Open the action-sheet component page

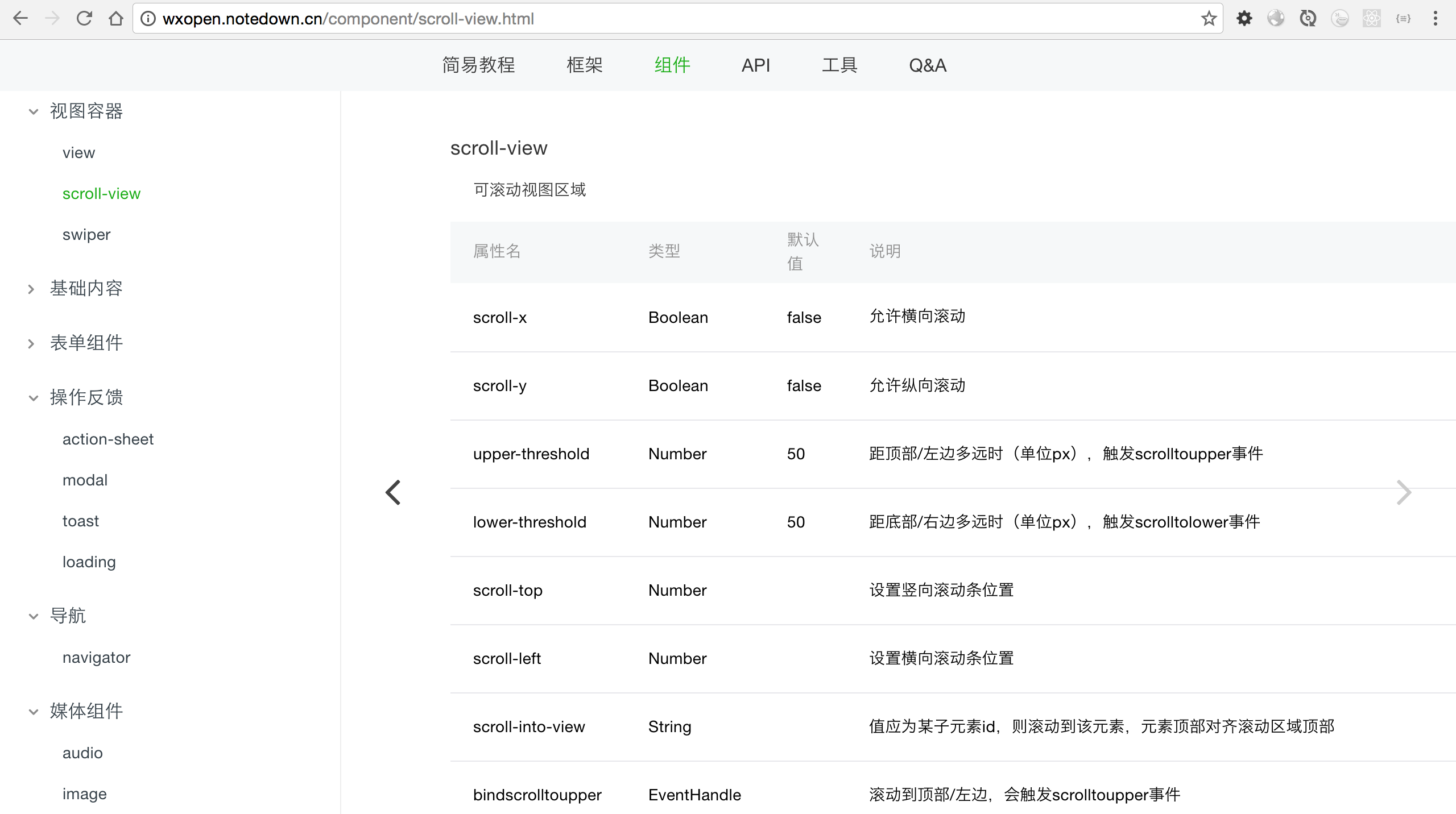(108, 439)
